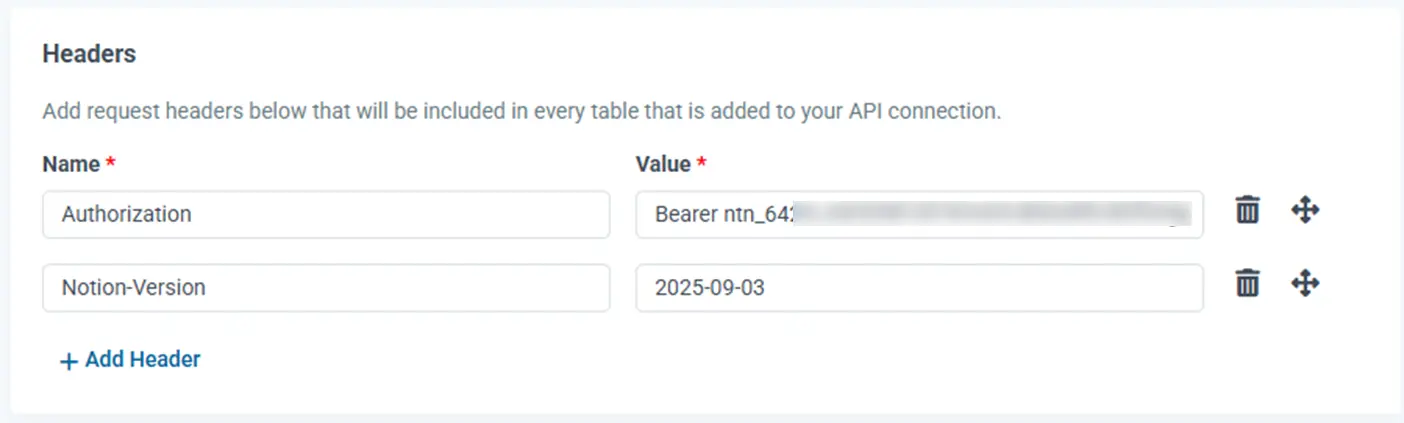The width and height of the screenshot is (1404, 423).
Task: Click the Value column label
Action: click(663, 164)
